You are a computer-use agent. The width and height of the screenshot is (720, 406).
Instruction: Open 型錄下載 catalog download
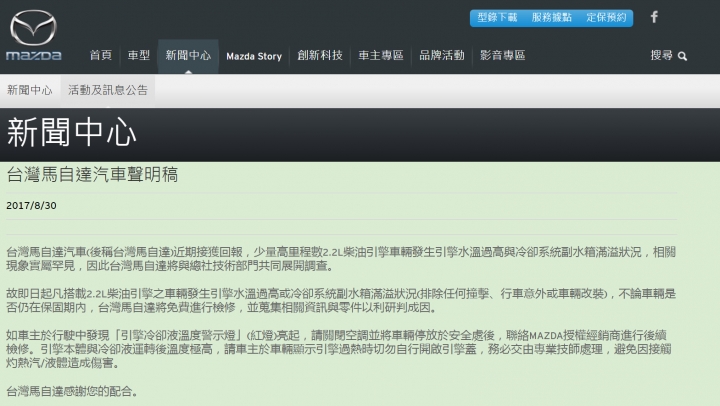click(x=497, y=18)
